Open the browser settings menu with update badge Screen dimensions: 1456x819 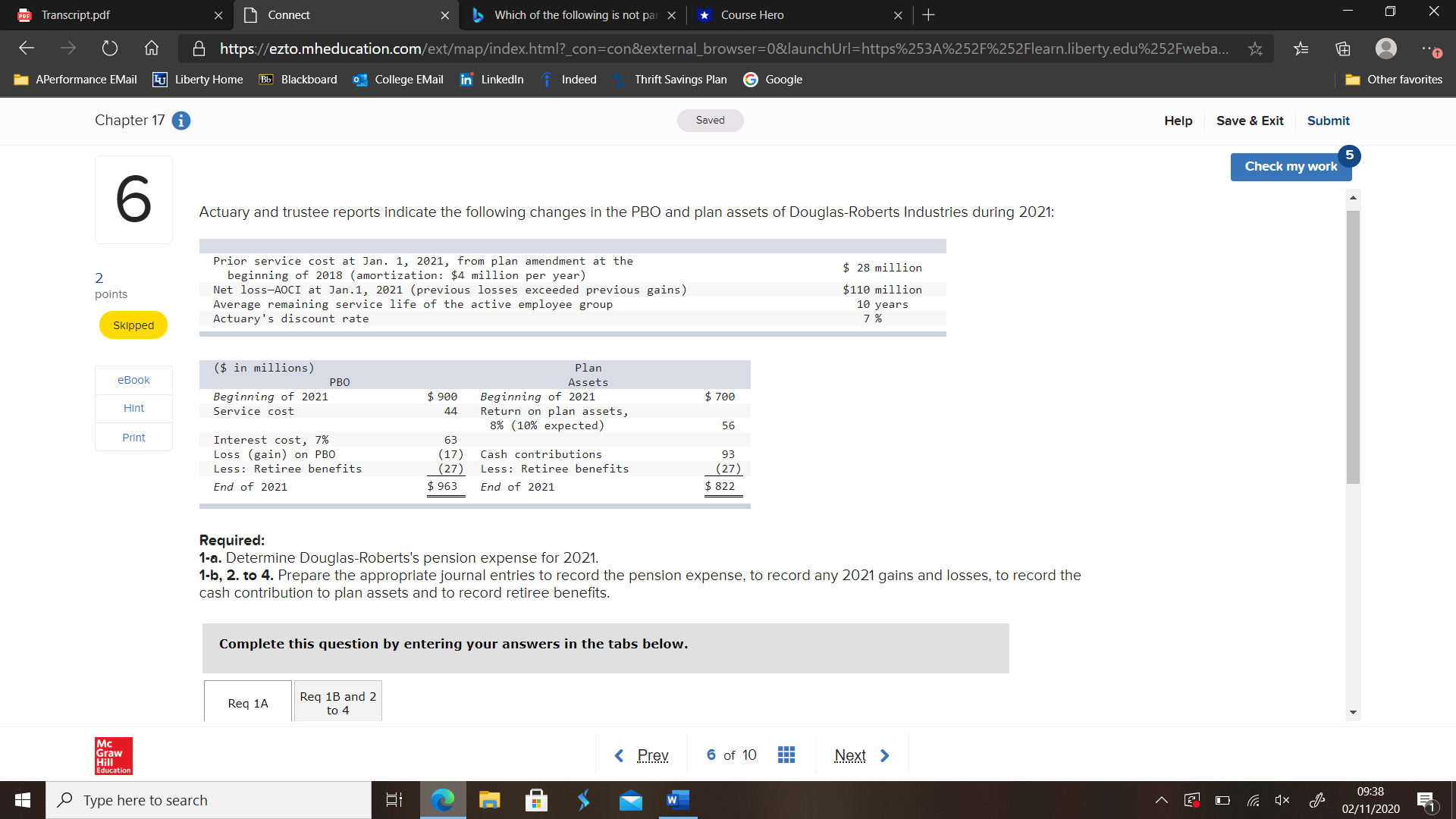click(x=1431, y=48)
